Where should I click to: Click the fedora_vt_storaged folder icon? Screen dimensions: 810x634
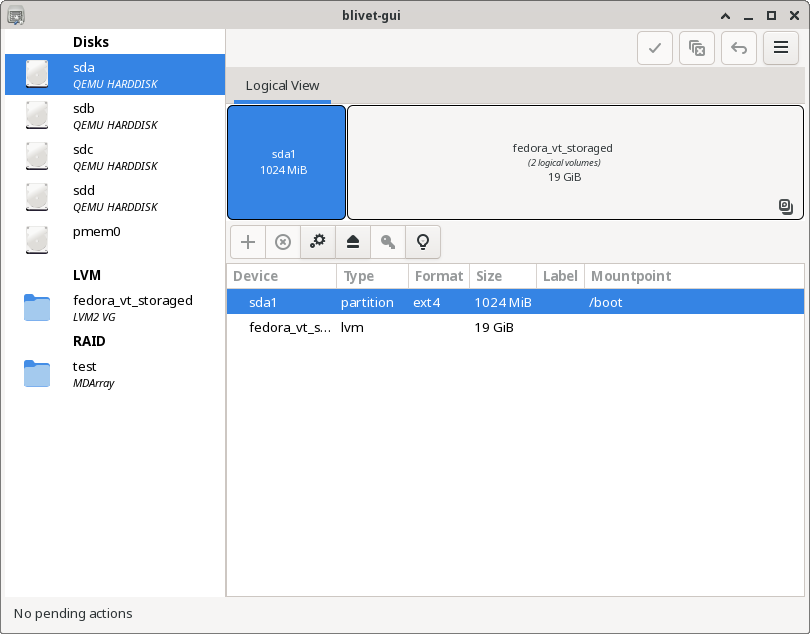tap(37, 307)
